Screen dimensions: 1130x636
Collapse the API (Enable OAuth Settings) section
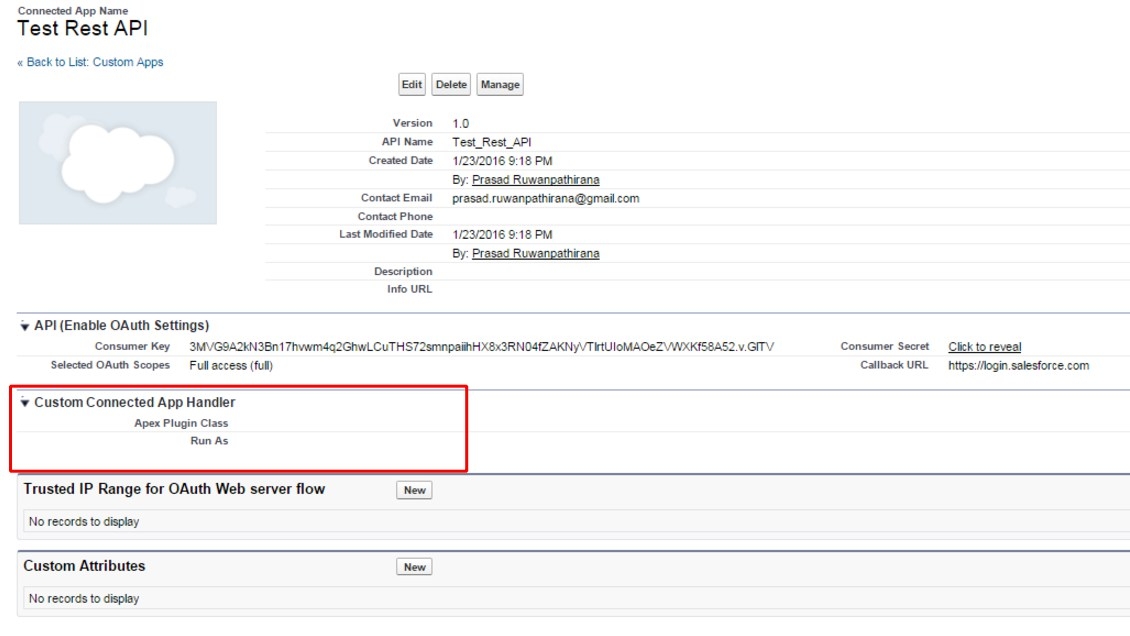(x=25, y=326)
